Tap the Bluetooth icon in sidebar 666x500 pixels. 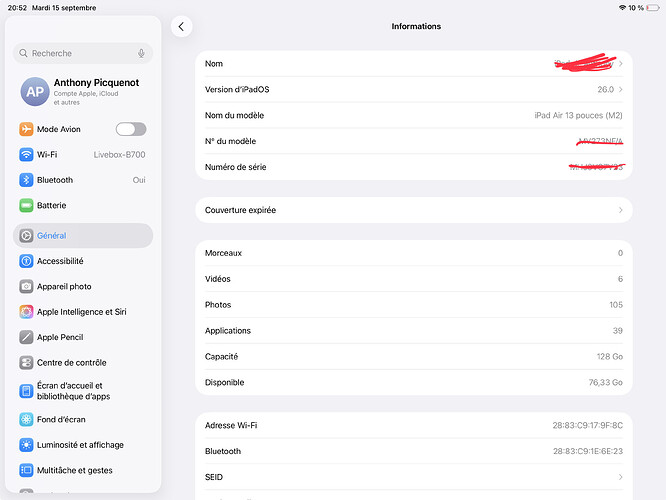click(x=26, y=180)
